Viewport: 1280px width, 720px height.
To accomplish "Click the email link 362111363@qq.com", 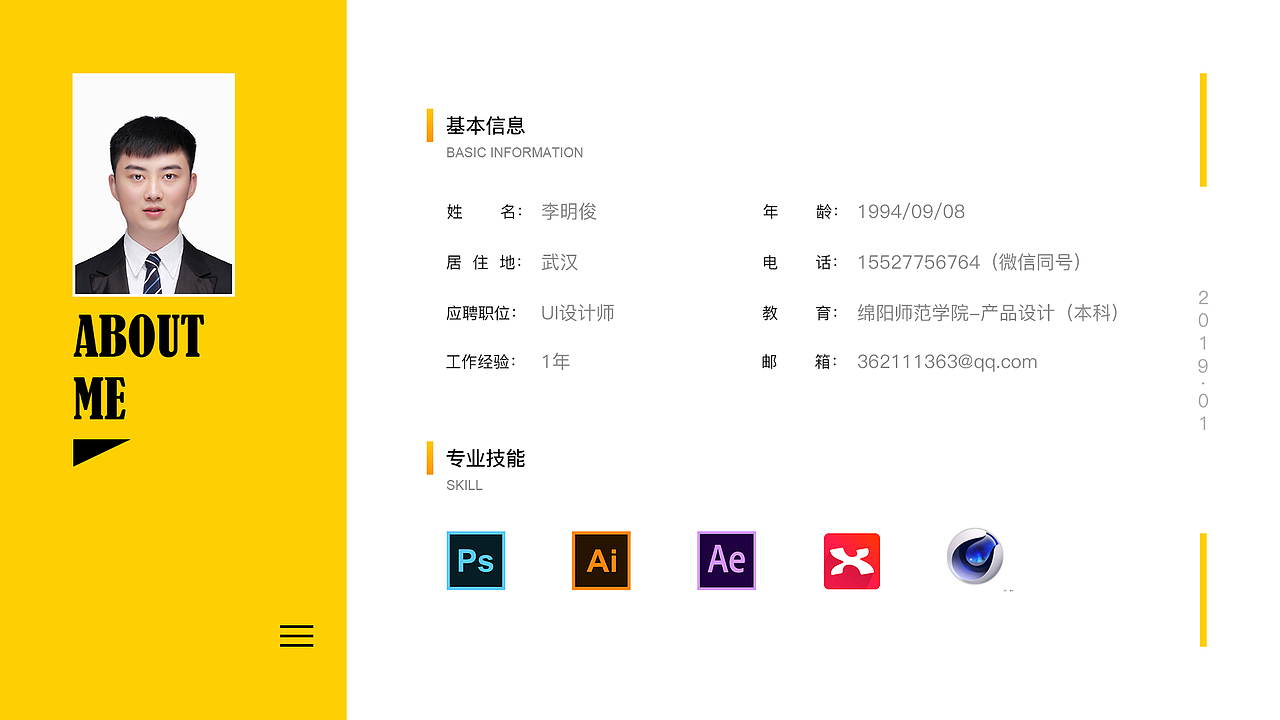I will (947, 362).
